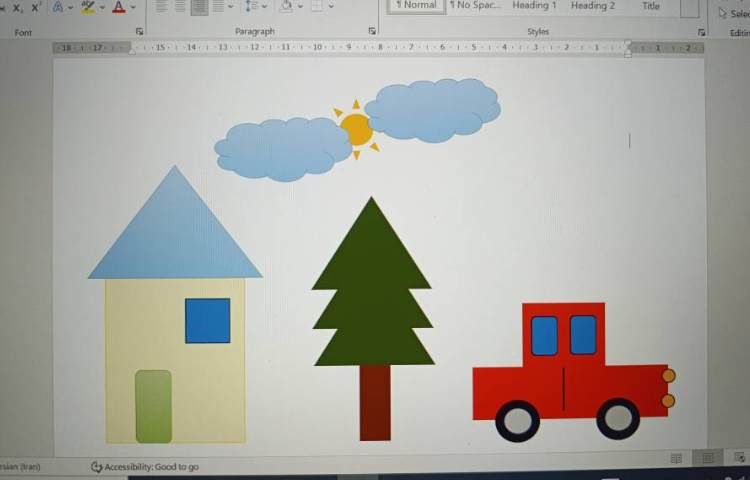Apply superscript formatting
The image size is (750, 480).
pyautogui.click(x=36, y=7)
